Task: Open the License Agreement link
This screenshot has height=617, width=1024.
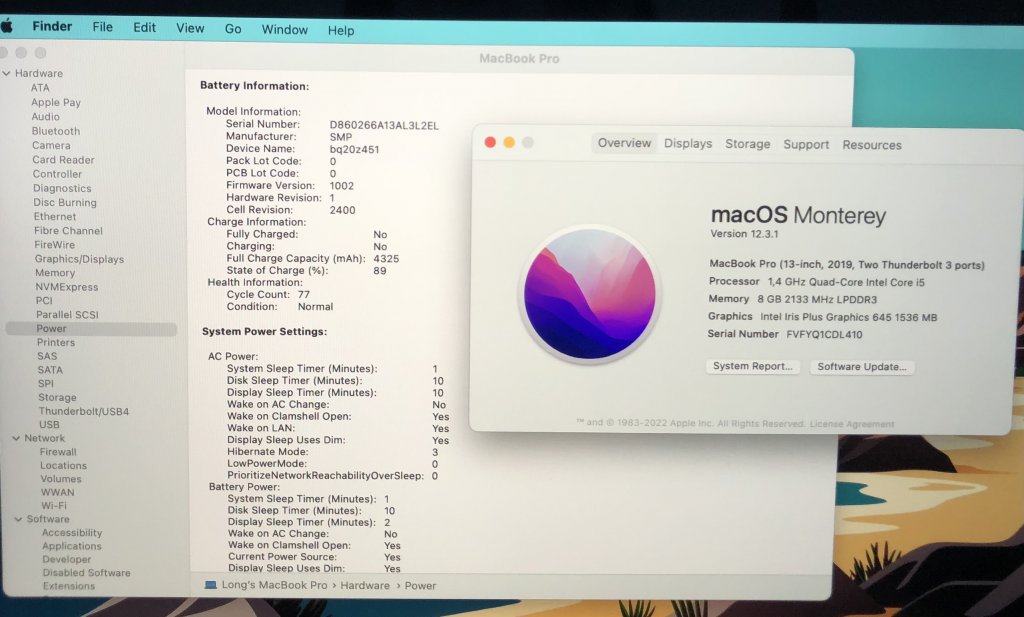Action: click(x=852, y=424)
